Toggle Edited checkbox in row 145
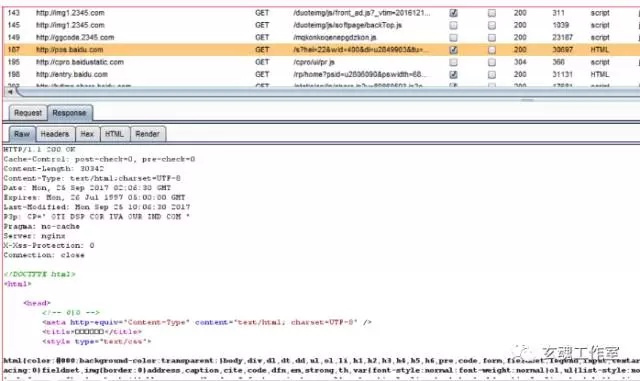 (492, 25)
